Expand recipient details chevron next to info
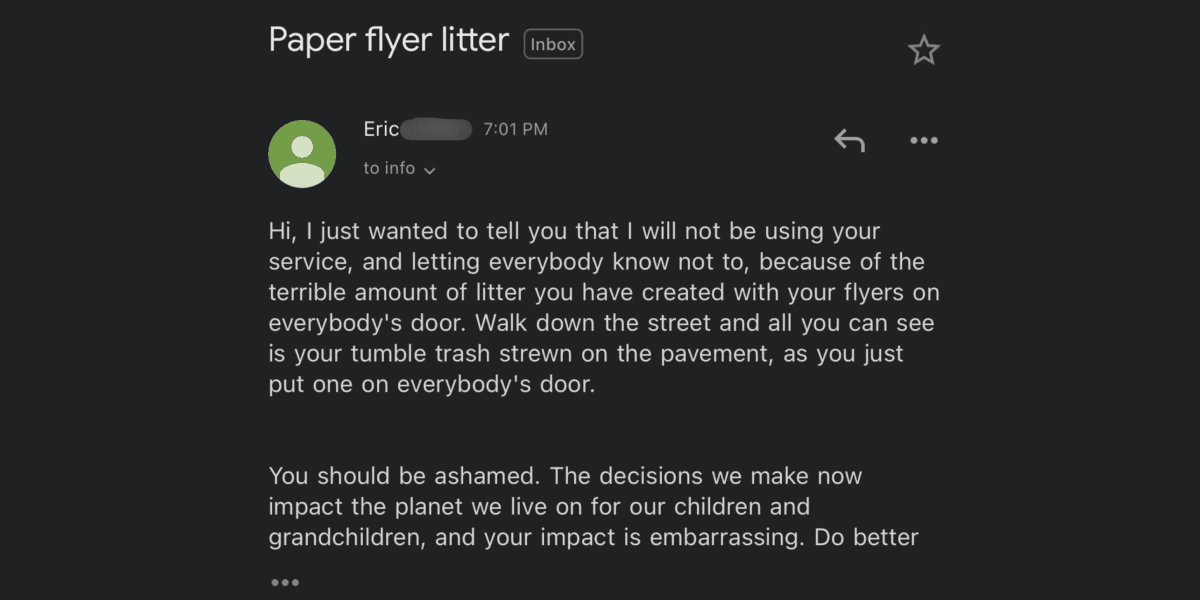Viewport: 1200px width, 600px height. (x=430, y=171)
